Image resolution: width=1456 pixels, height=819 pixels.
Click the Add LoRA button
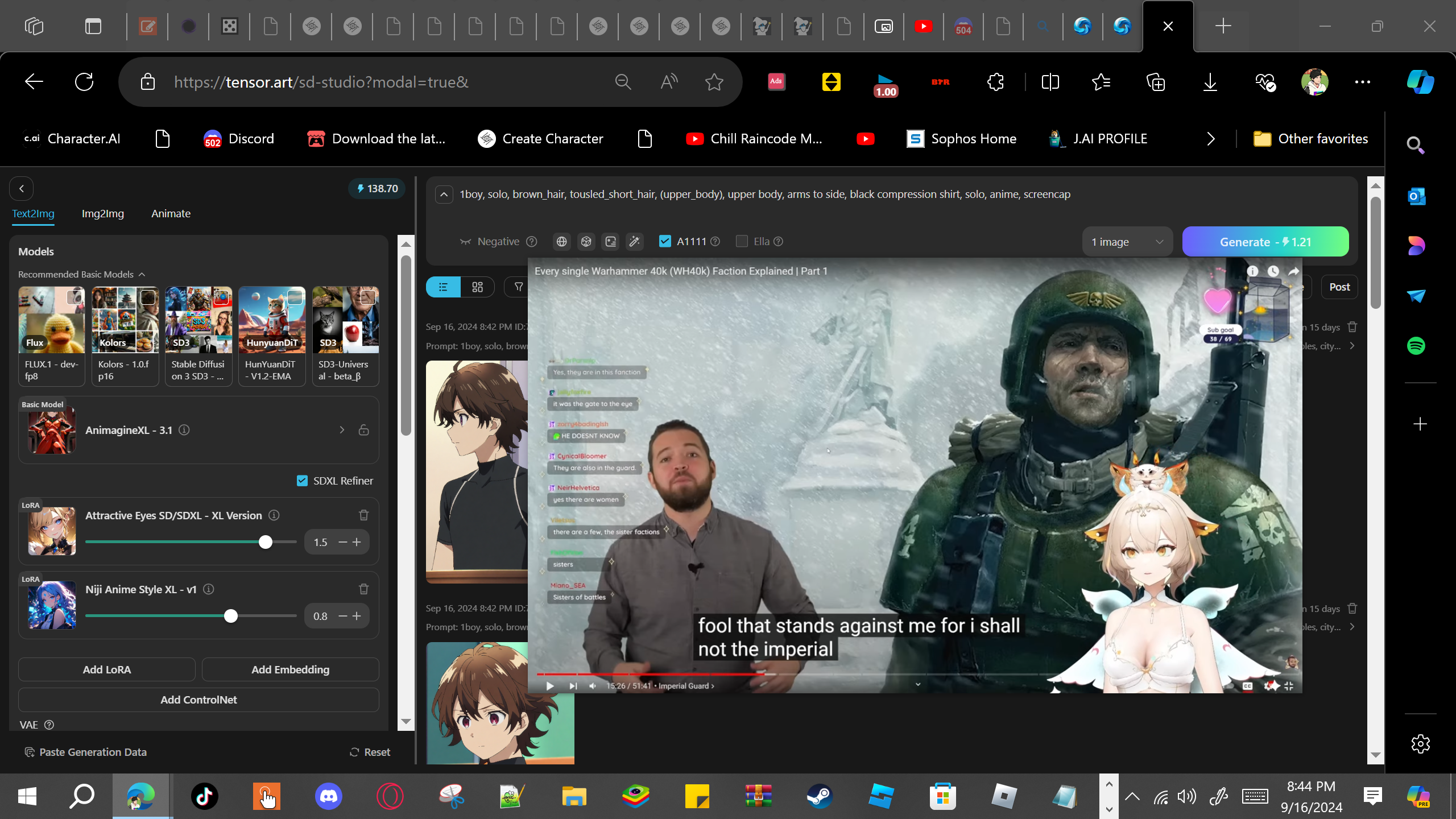pyautogui.click(x=107, y=669)
